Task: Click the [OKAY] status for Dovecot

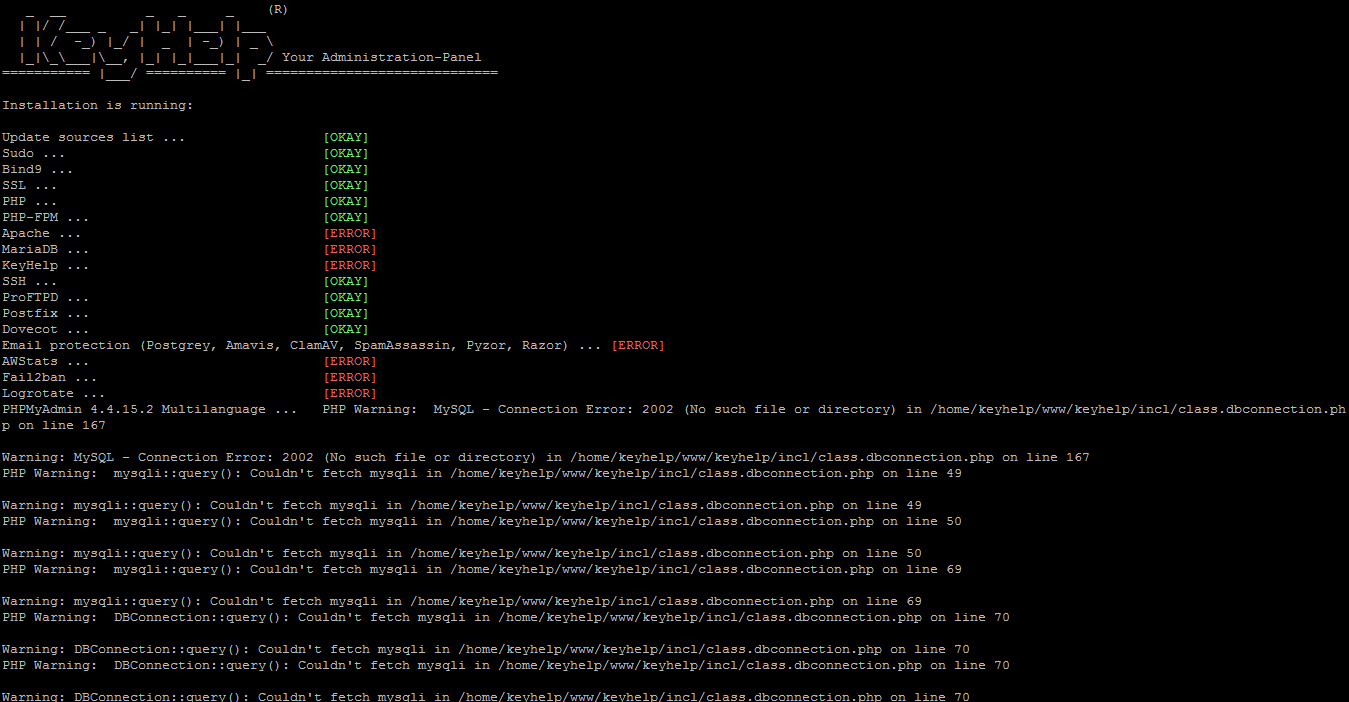Action: 345,329
